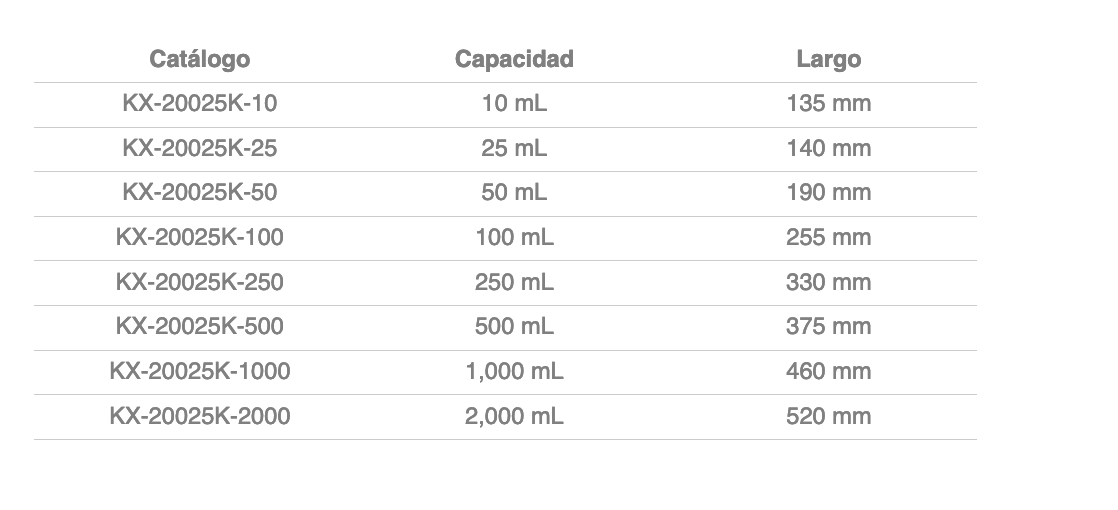Select catalog number KX-20025K-10
Image resolution: width=1118 pixels, height=510 pixels.
(199, 103)
